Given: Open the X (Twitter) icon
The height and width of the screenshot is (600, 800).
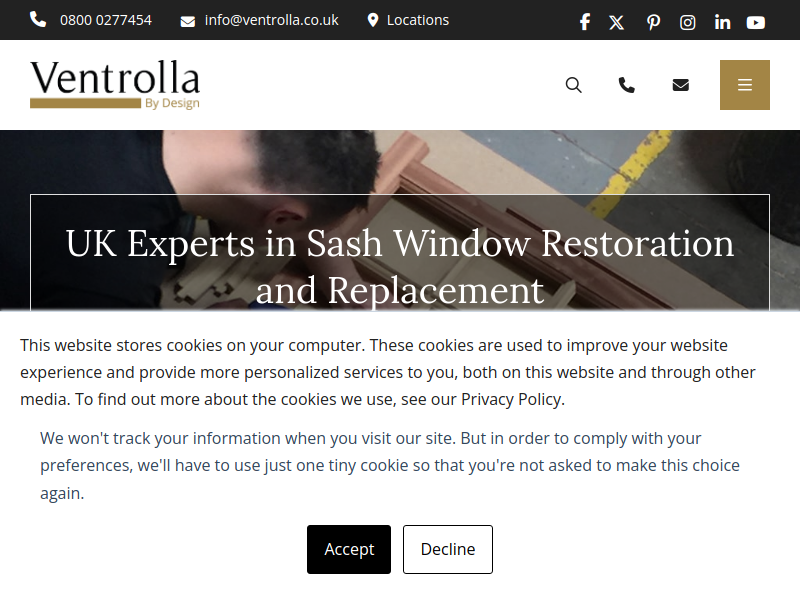Looking at the screenshot, I should coord(616,22).
